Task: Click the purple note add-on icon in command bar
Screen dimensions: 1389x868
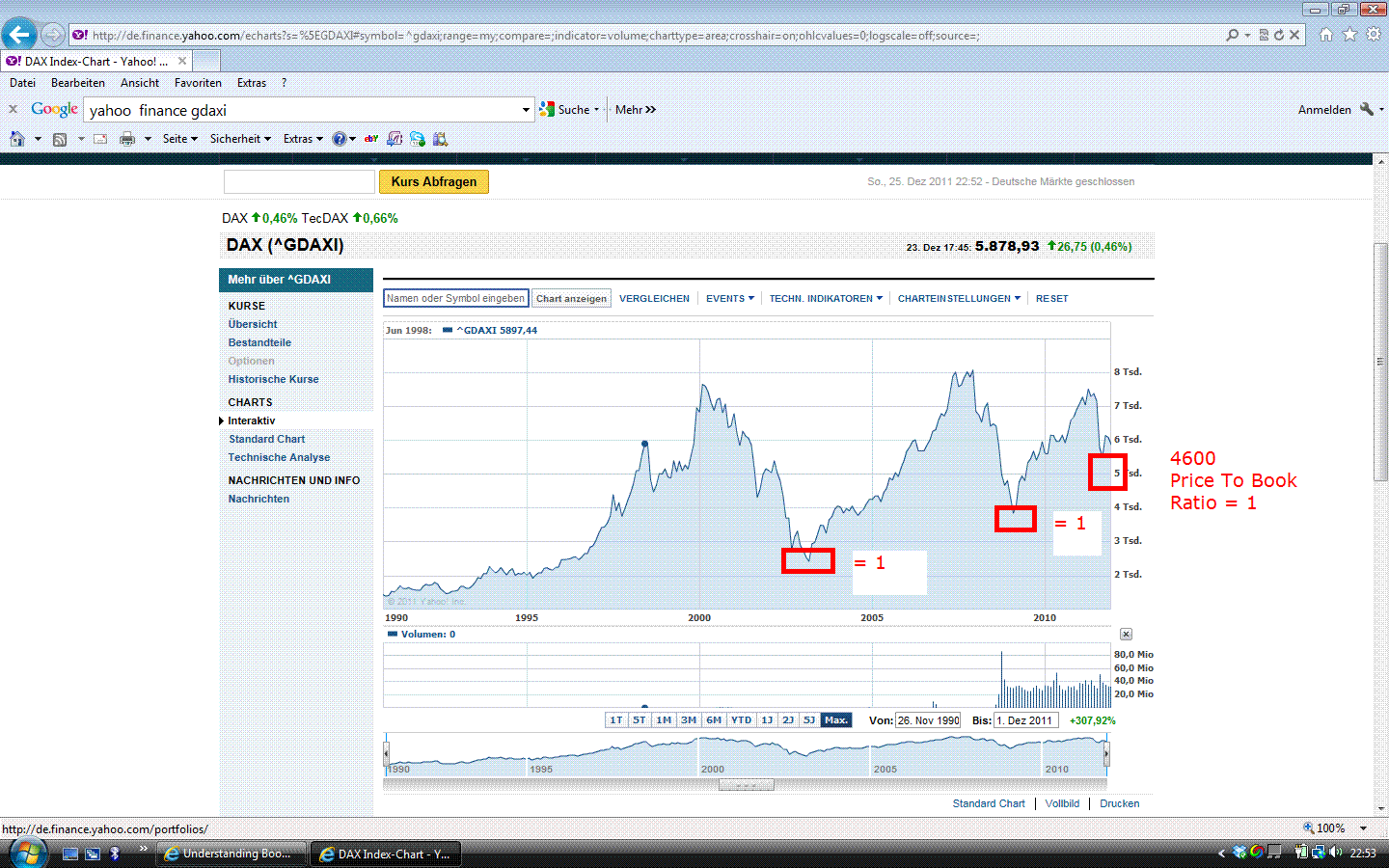Action: pyautogui.click(x=395, y=139)
